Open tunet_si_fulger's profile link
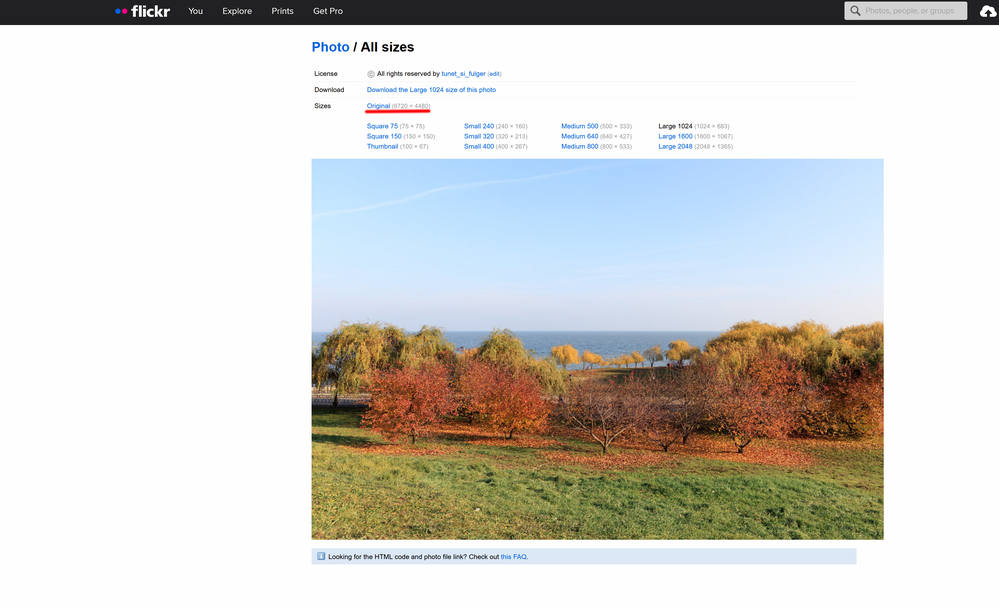 coord(463,74)
